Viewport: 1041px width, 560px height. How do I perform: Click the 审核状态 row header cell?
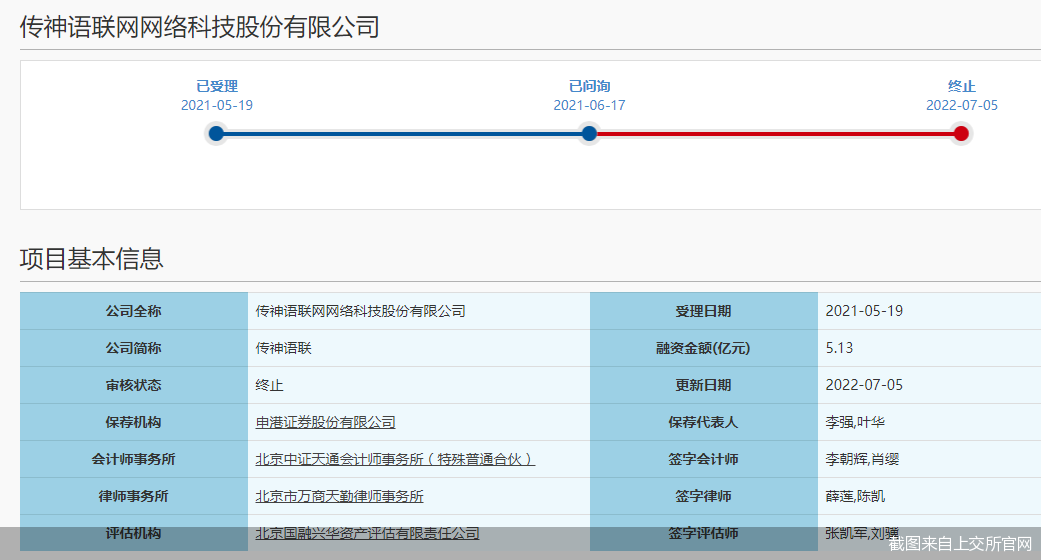pos(133,385)
